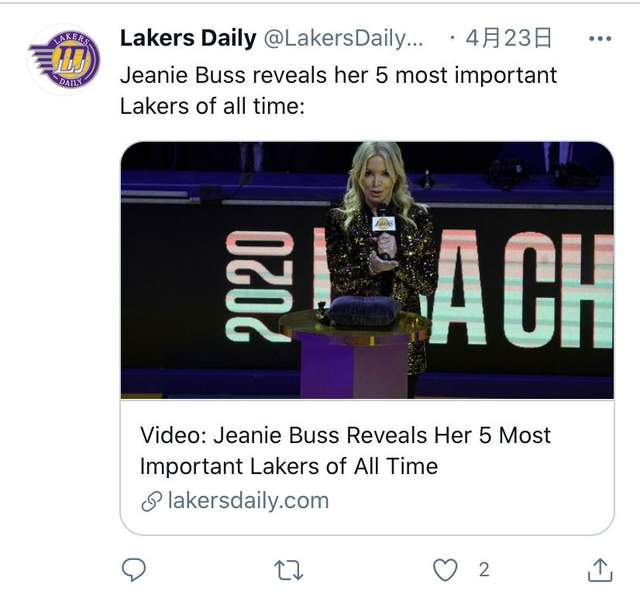Open the video card headline text

click(344, 450)
